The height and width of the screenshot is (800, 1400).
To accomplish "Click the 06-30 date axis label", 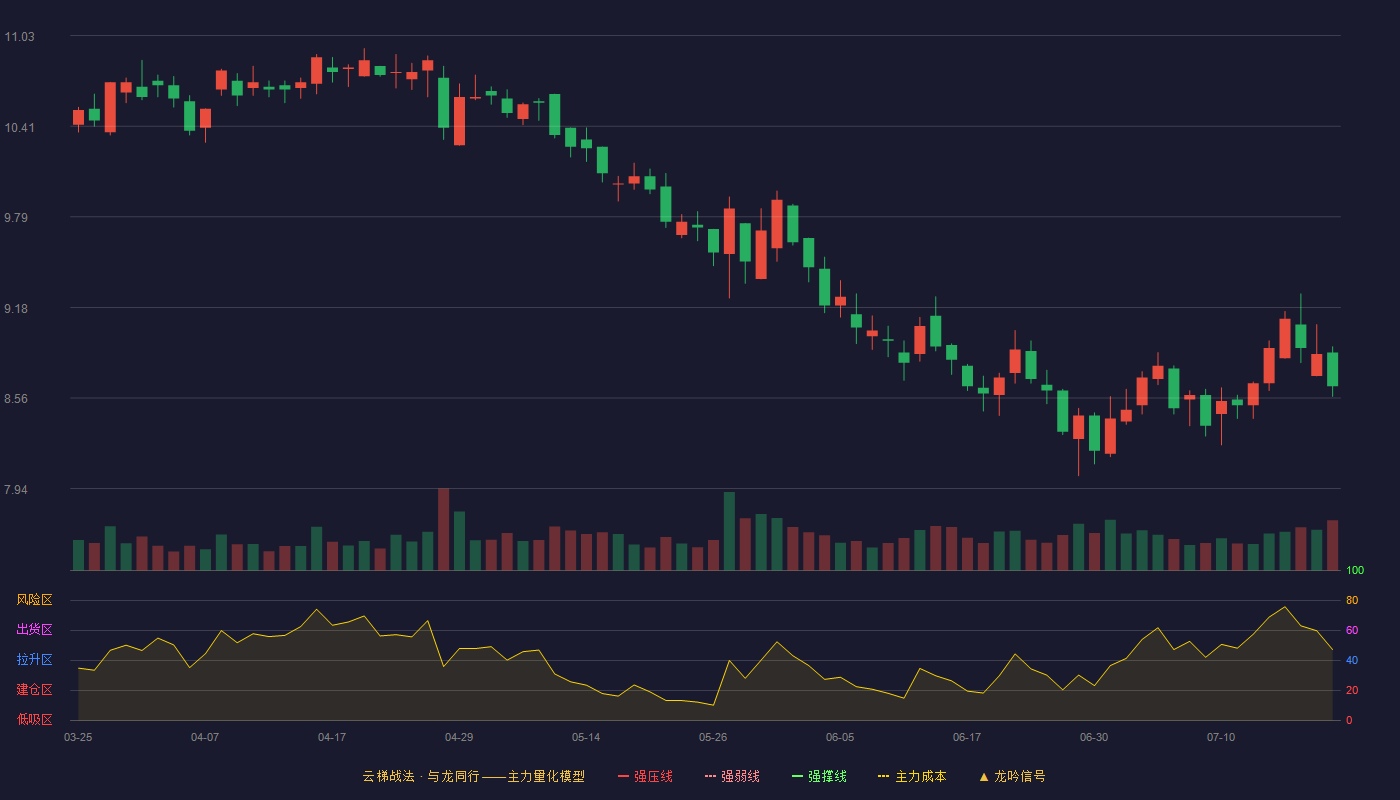I will [x=1094, y=737].
